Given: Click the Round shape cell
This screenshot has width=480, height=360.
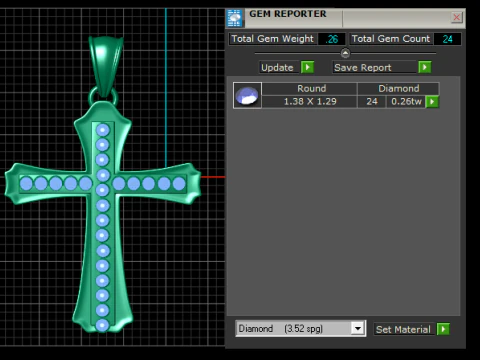Looking at the screenshot, I should tap(310, 89).
